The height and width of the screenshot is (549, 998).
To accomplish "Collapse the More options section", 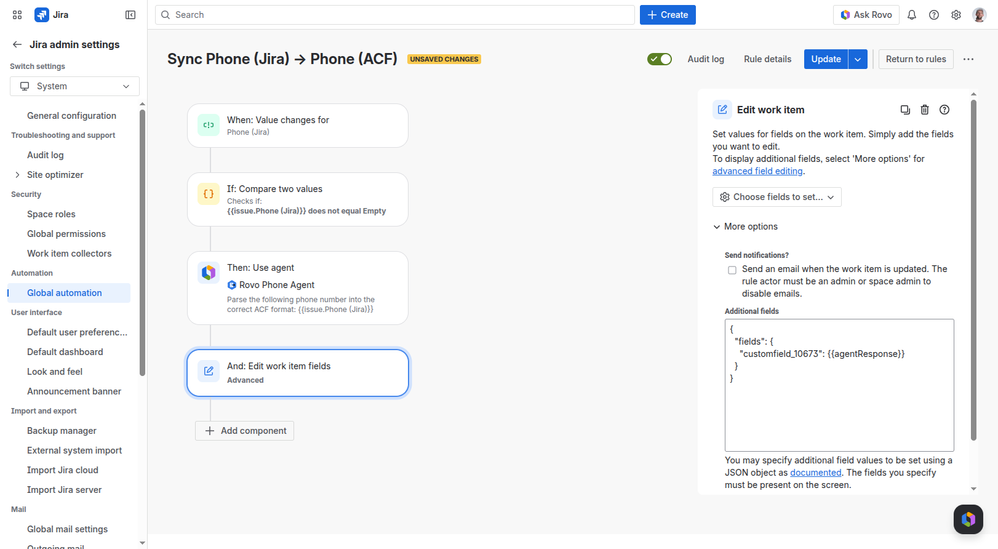I will click(745, 226).
